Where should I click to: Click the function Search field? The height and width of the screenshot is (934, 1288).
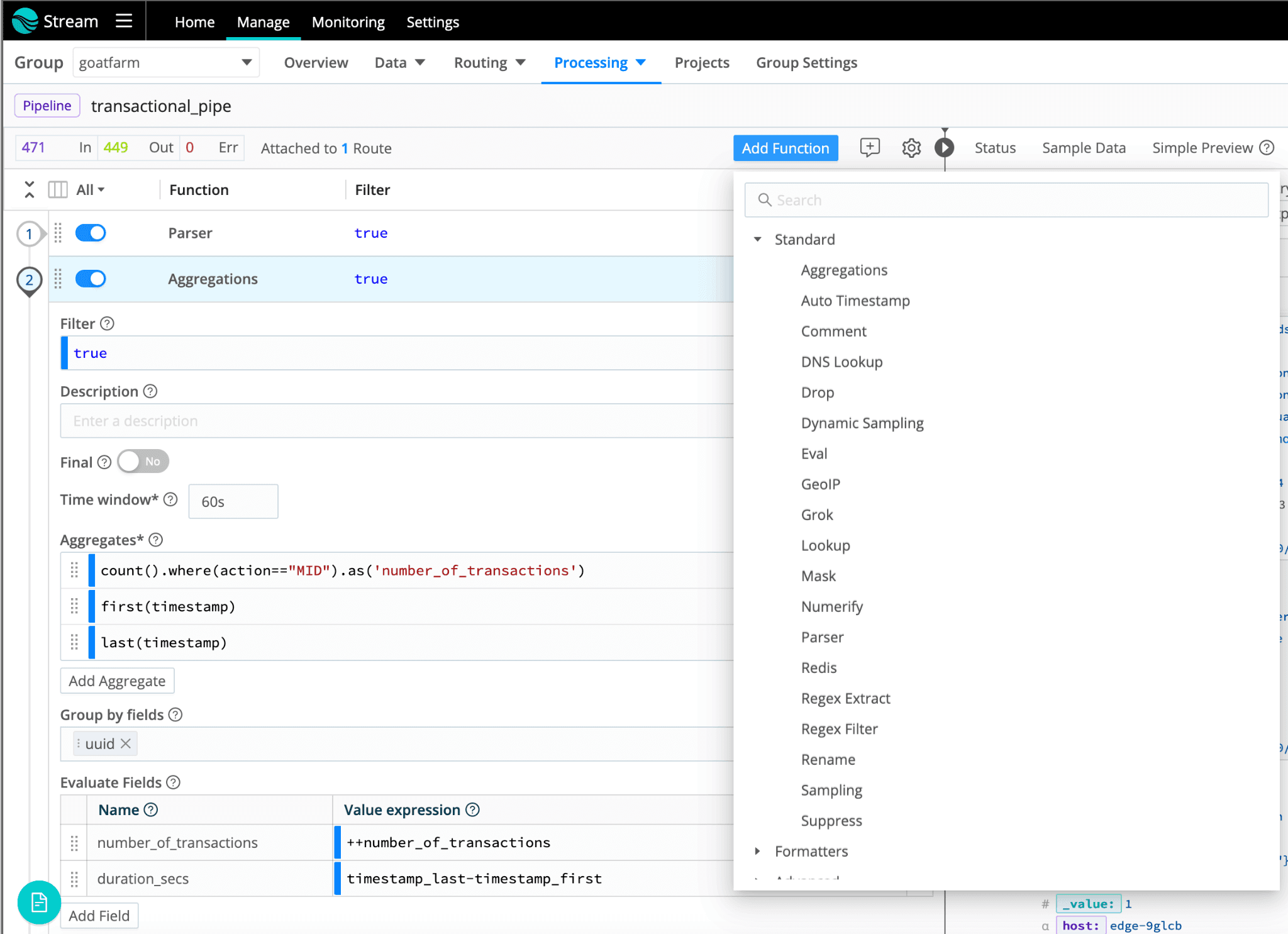point(1006,200)
